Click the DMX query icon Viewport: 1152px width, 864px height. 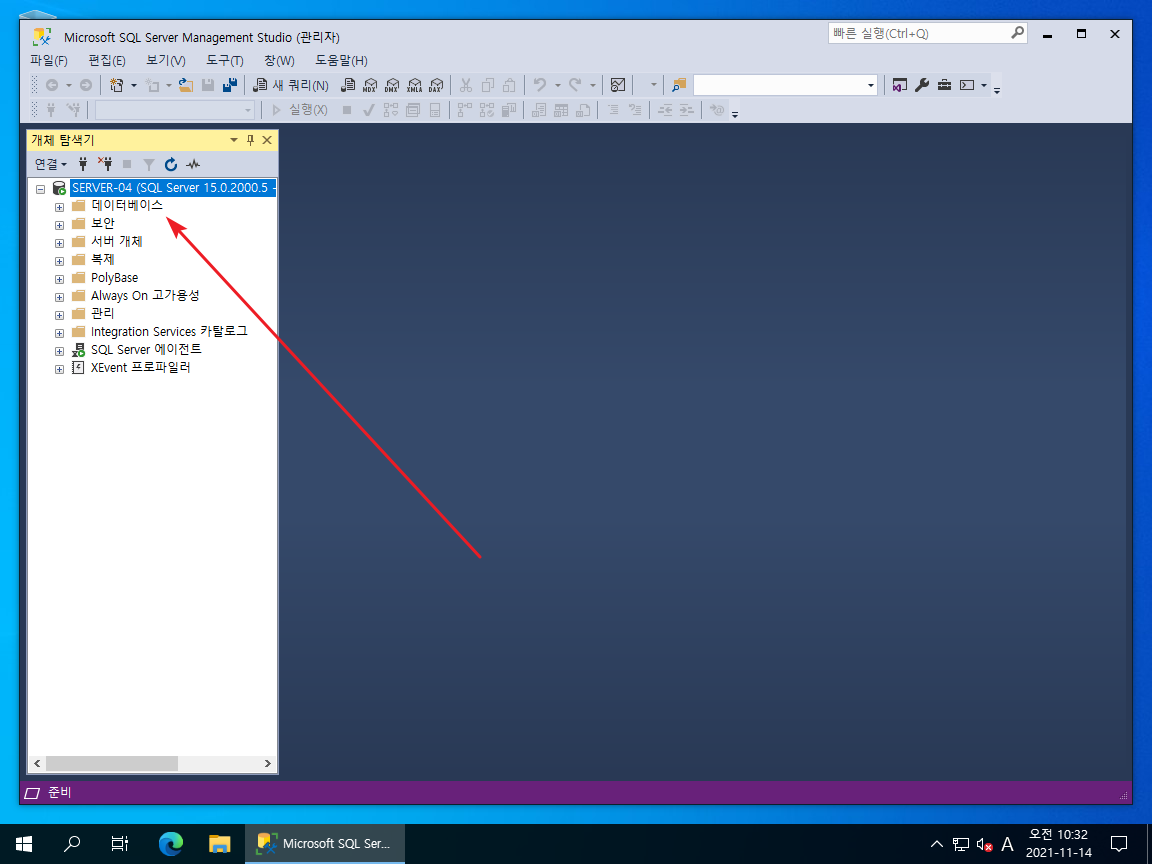pos(392,85)
